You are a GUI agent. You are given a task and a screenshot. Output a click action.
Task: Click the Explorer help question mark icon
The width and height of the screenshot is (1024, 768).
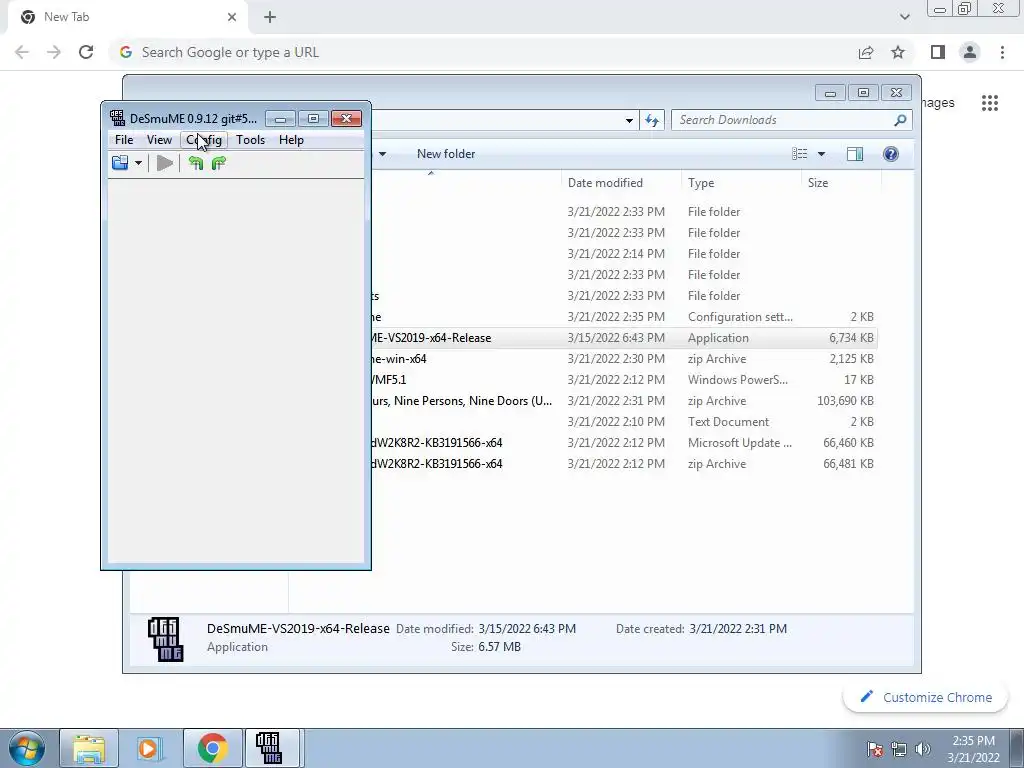tap(891, 154)
